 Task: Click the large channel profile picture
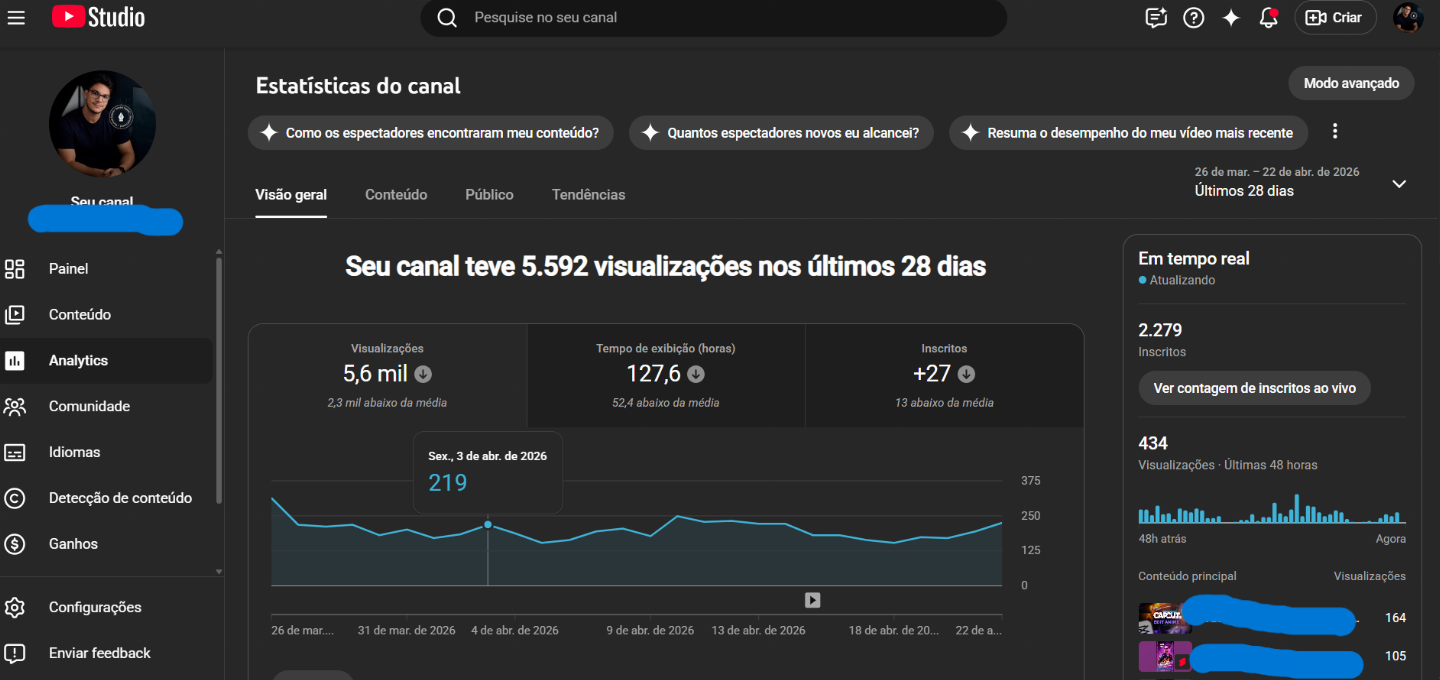[102, 124]
